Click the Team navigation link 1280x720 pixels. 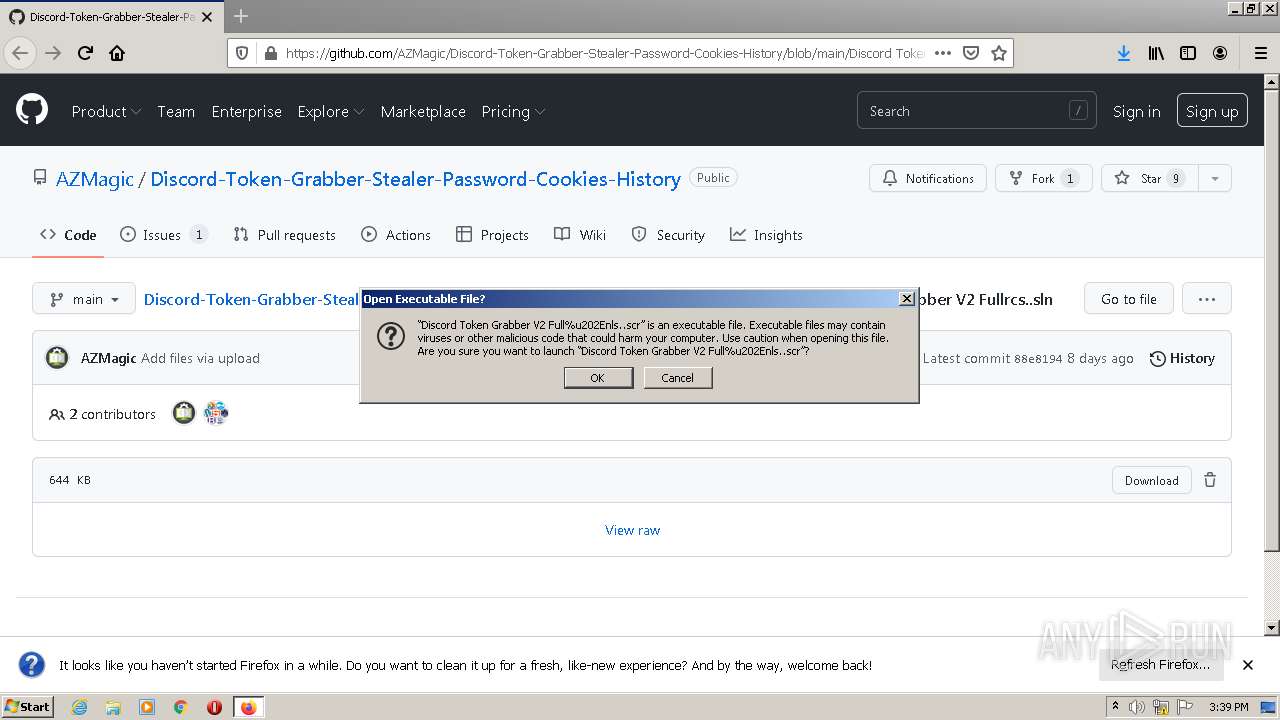pos(176,111)
